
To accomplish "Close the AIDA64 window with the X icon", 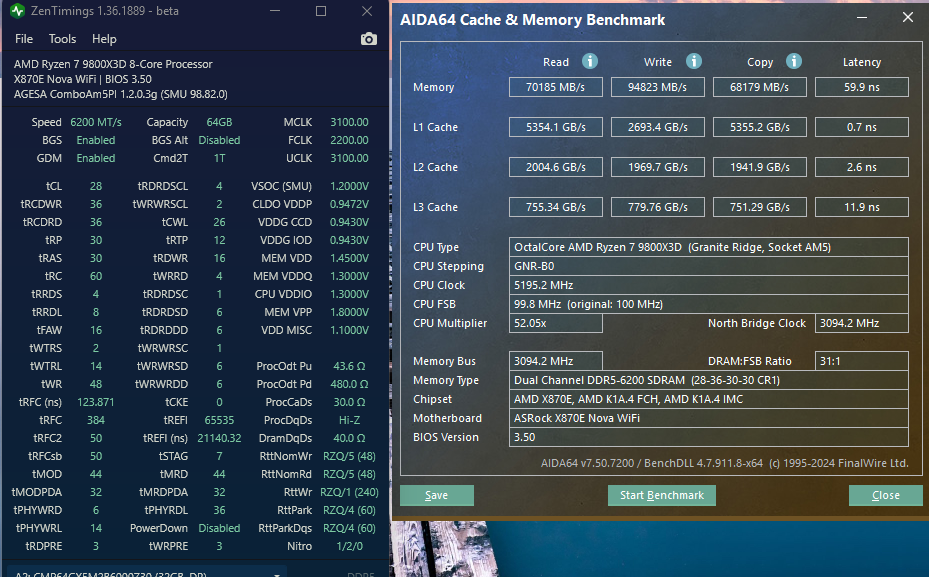I will (907, 18).
